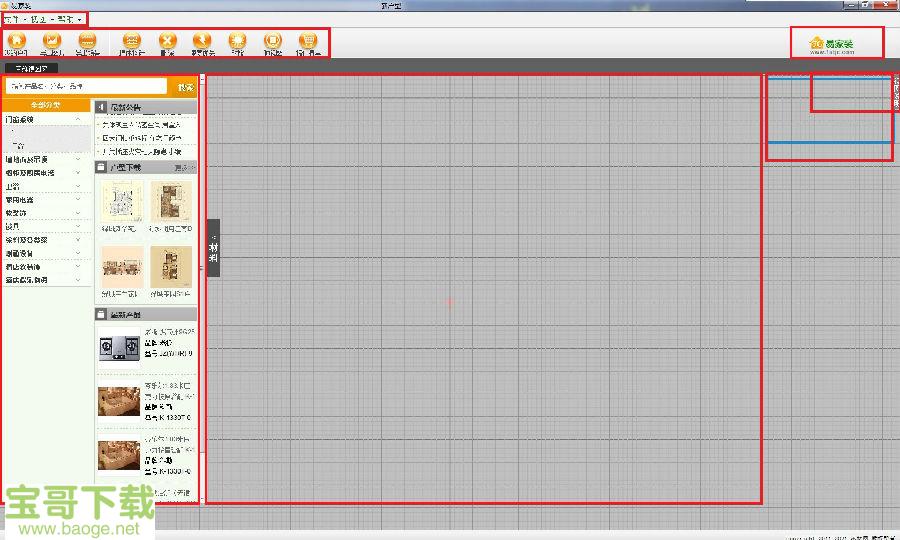
Task: Click the sun-shaped toolbar icon
Action: click(x=238, y=41)
